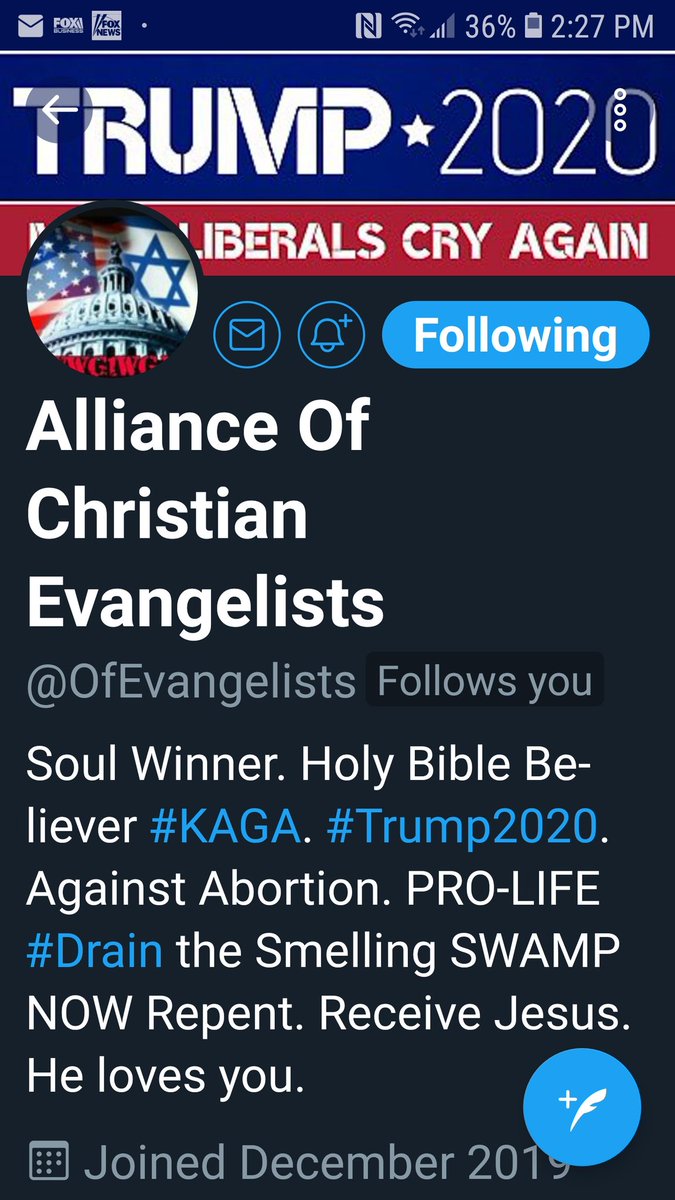This screenshot has height=1200, width=675.
Task: Send a direct message via envelope icon
Action: coord(245,335)
